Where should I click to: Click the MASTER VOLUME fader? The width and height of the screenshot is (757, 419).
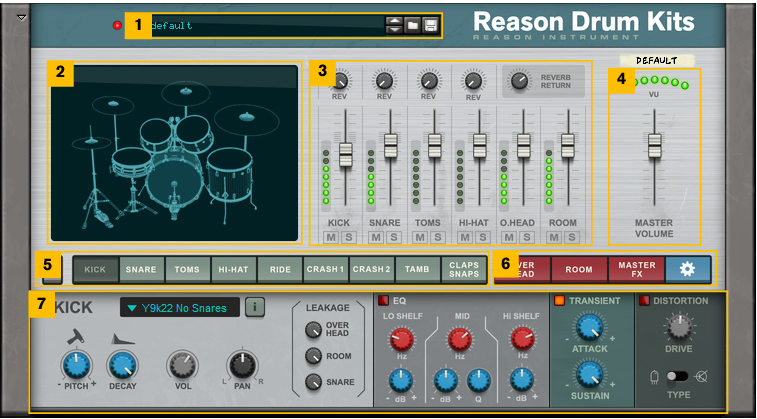click(x=655, y=145)
